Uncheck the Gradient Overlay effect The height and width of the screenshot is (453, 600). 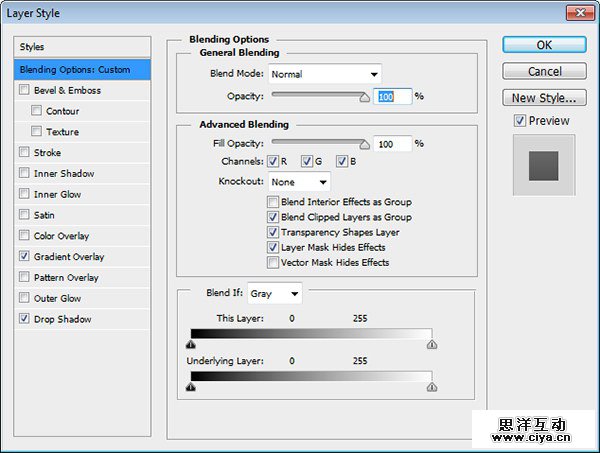tap(23, 257)
